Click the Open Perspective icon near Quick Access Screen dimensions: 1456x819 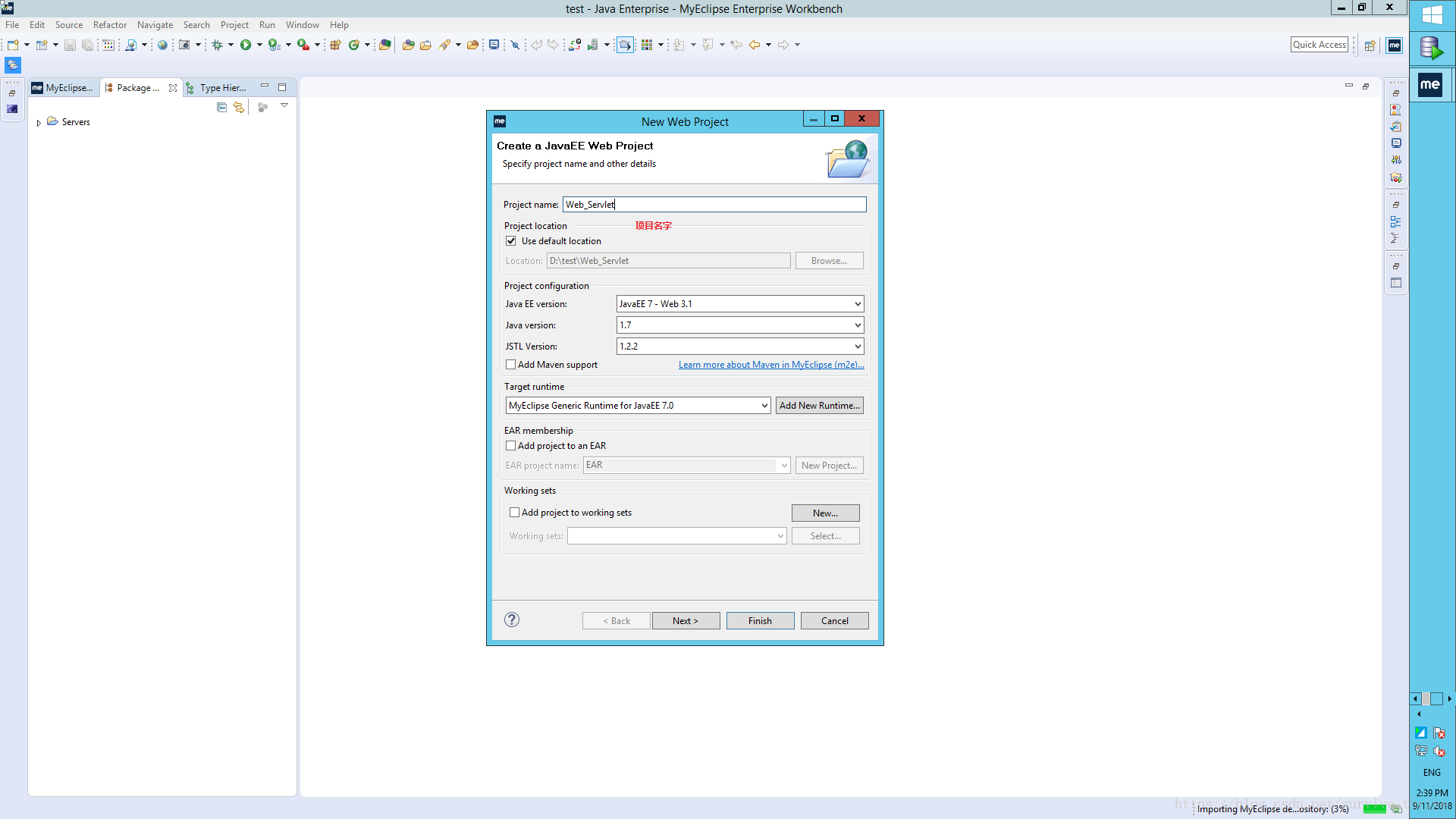[x=1370, y=45]
